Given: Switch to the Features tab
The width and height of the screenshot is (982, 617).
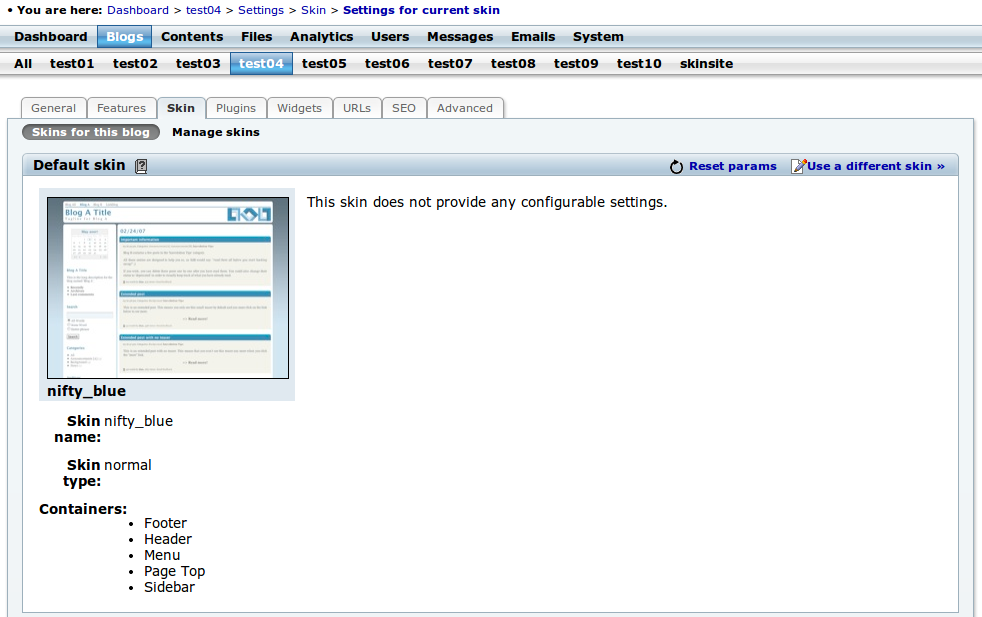Looking at the screenshot, I should [121, 108].
